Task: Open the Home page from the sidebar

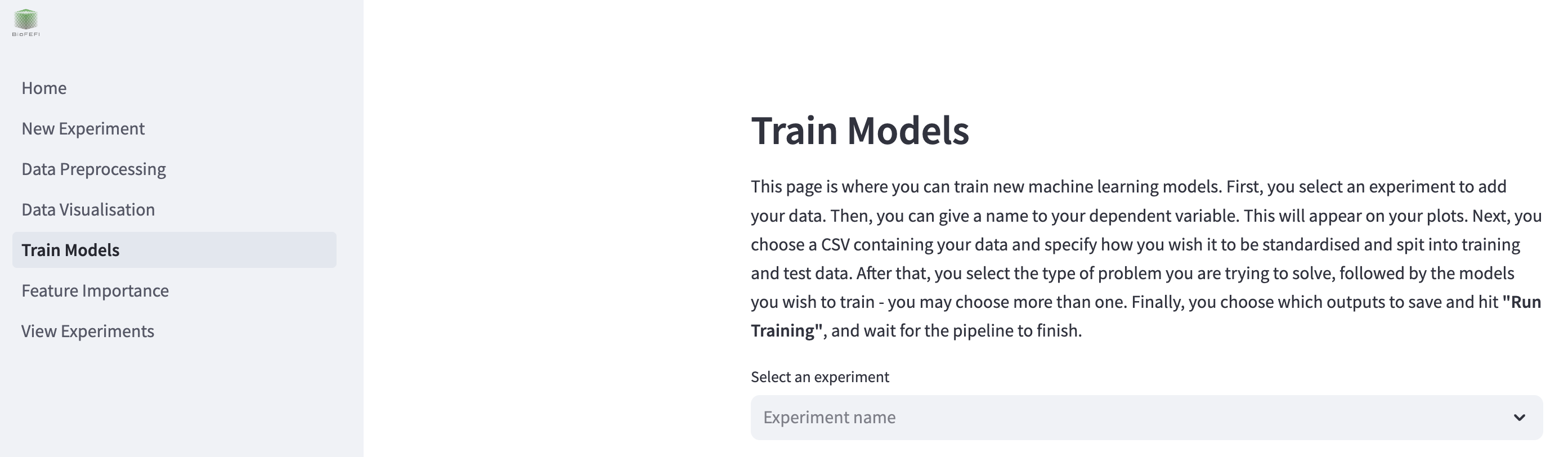Action: pos(44,88)
